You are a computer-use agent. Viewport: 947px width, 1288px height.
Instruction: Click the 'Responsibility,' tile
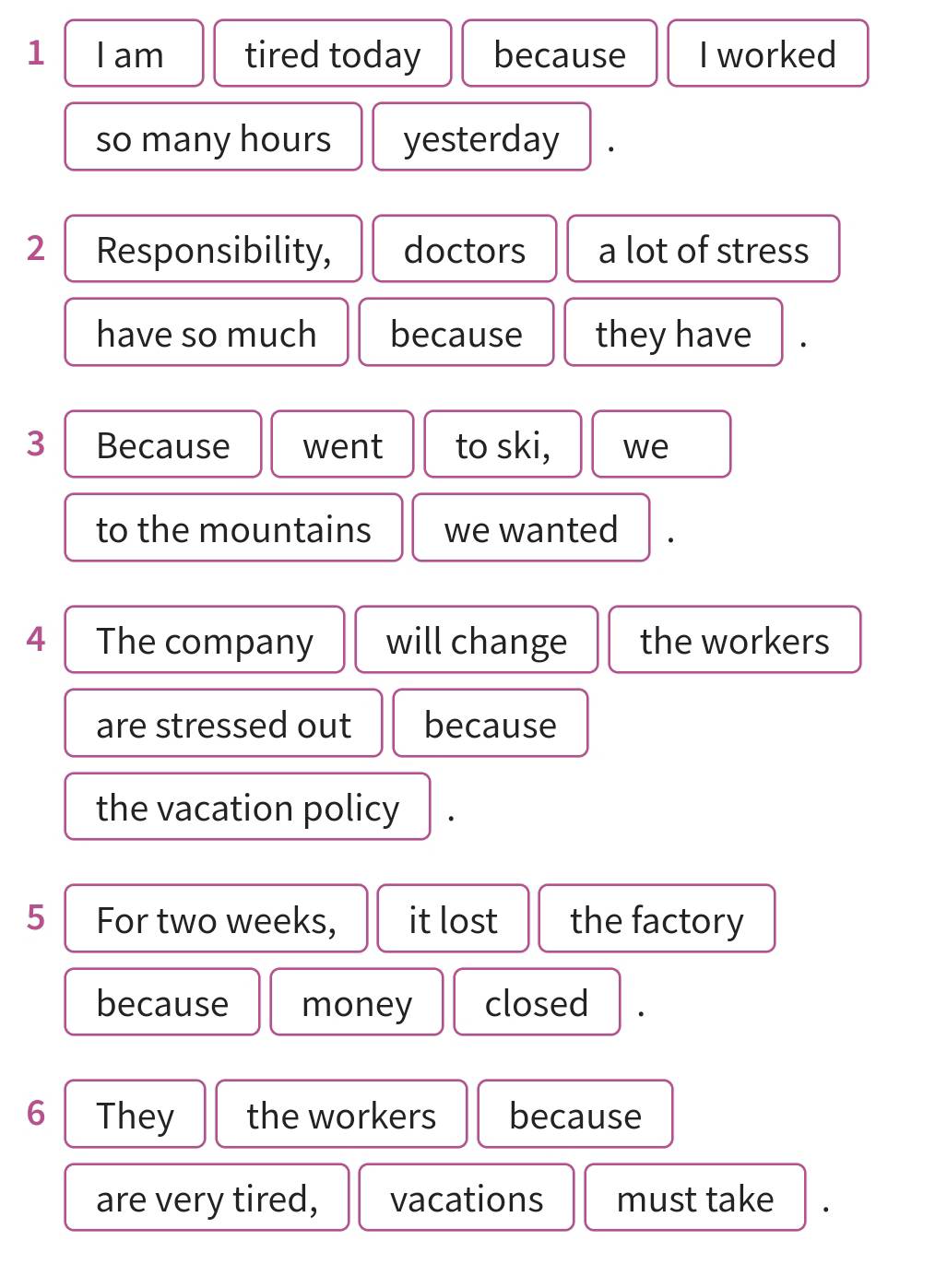point(213,249)
